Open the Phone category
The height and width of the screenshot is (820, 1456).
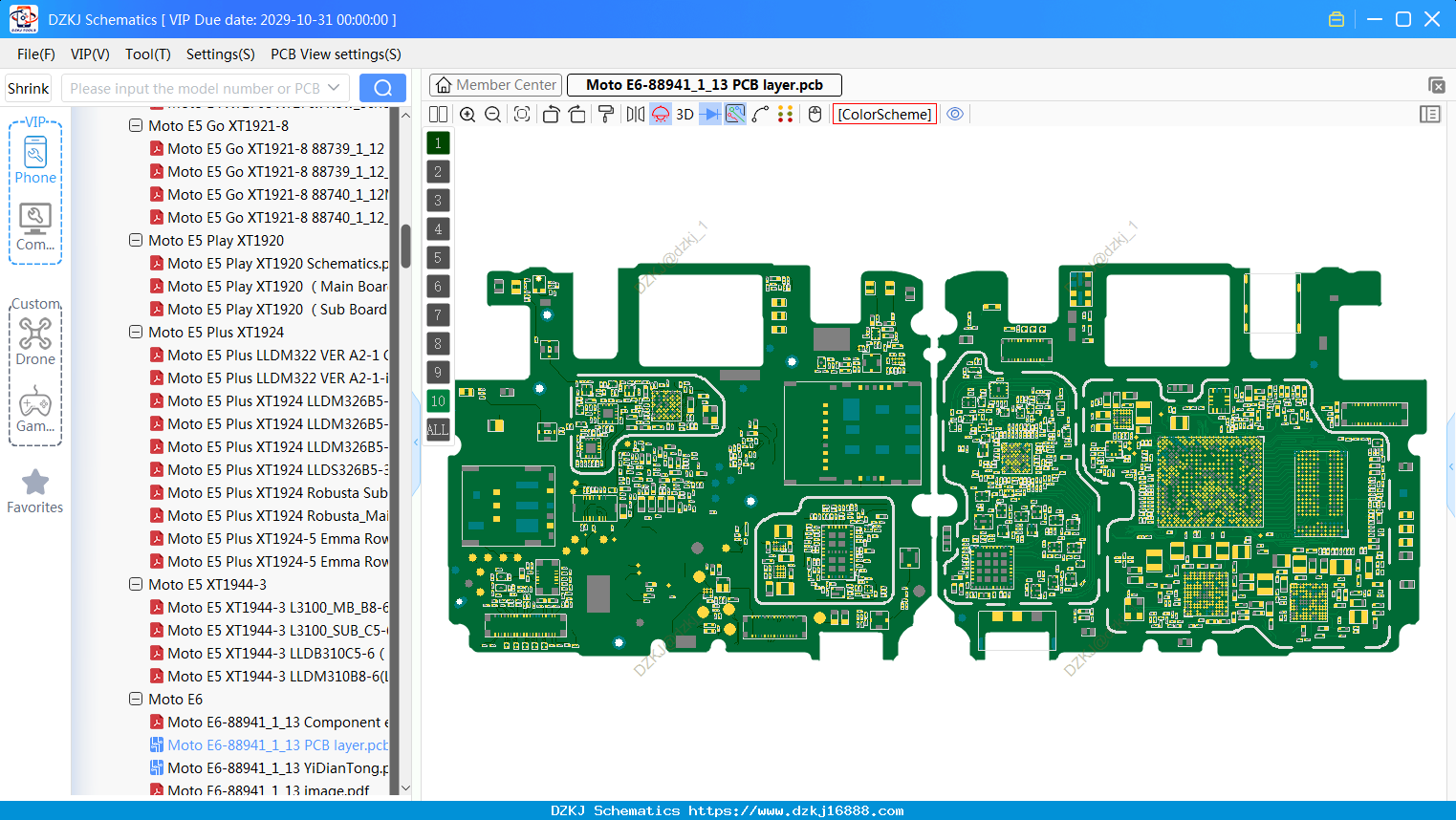[35, 160]
